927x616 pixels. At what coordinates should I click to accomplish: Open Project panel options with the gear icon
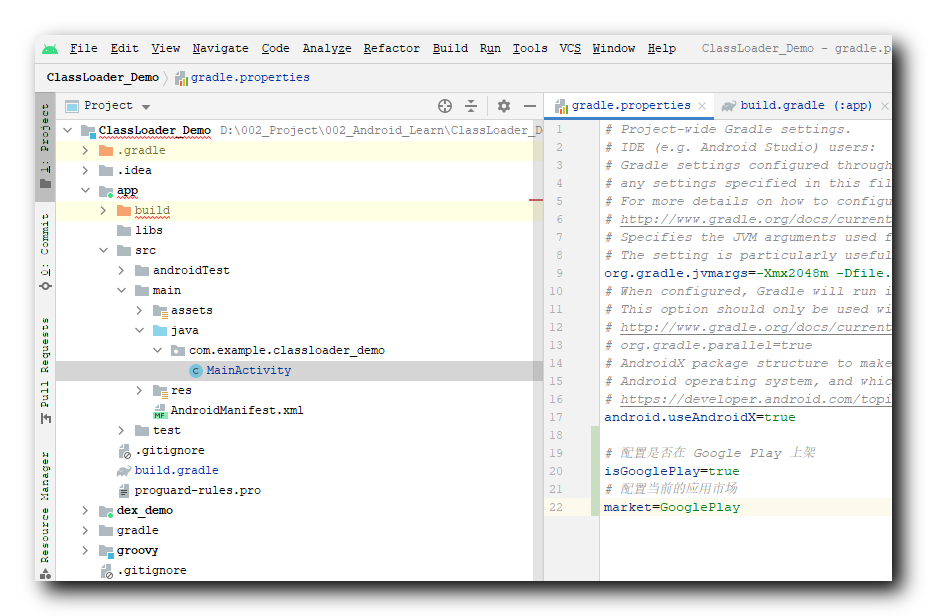click(502, 105)
